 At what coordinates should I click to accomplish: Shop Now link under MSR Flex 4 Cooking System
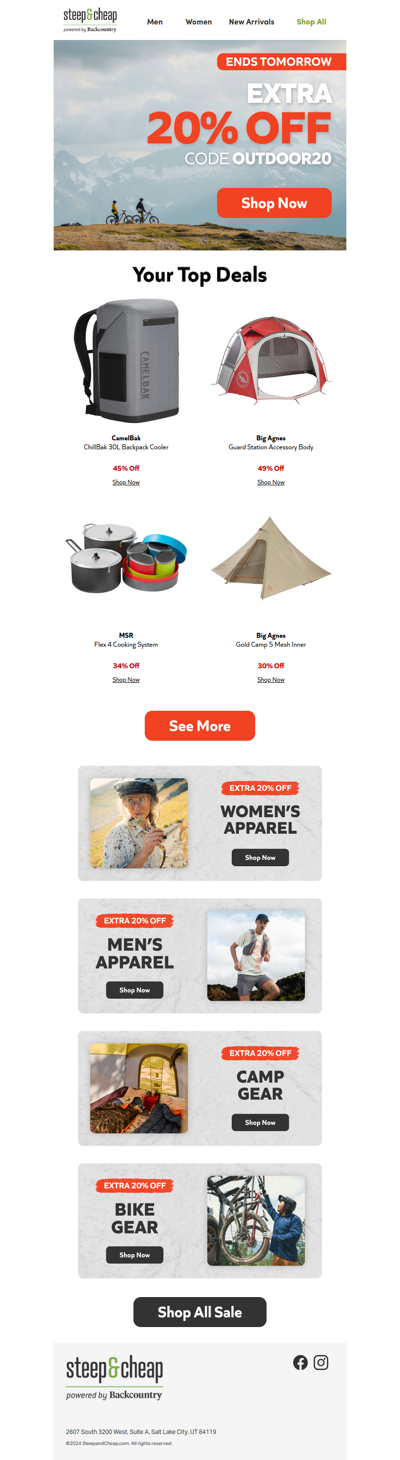point(126,679)
